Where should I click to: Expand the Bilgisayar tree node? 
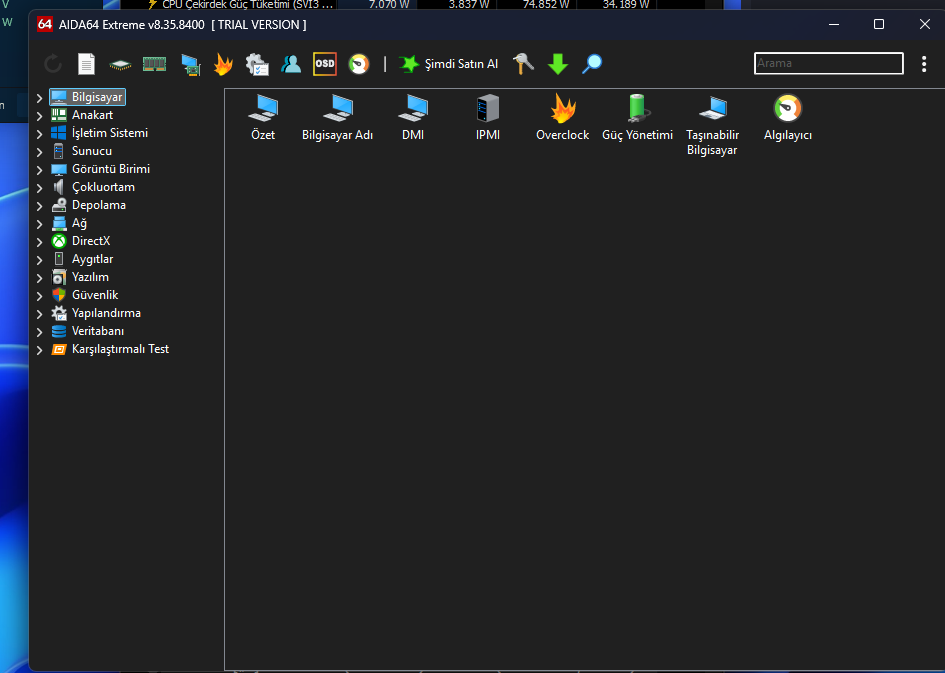[39, 98]
